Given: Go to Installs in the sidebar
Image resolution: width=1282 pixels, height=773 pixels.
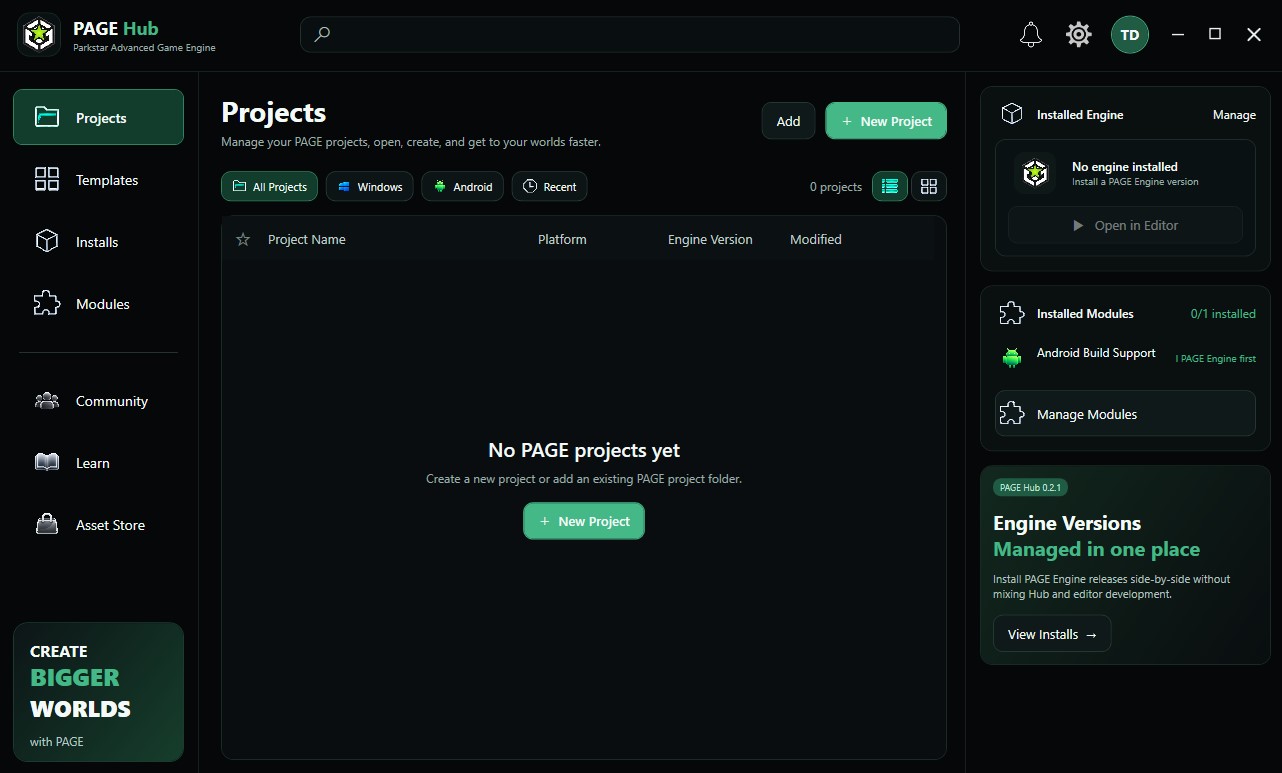Looking at the screenshot, I should [98, 242].
